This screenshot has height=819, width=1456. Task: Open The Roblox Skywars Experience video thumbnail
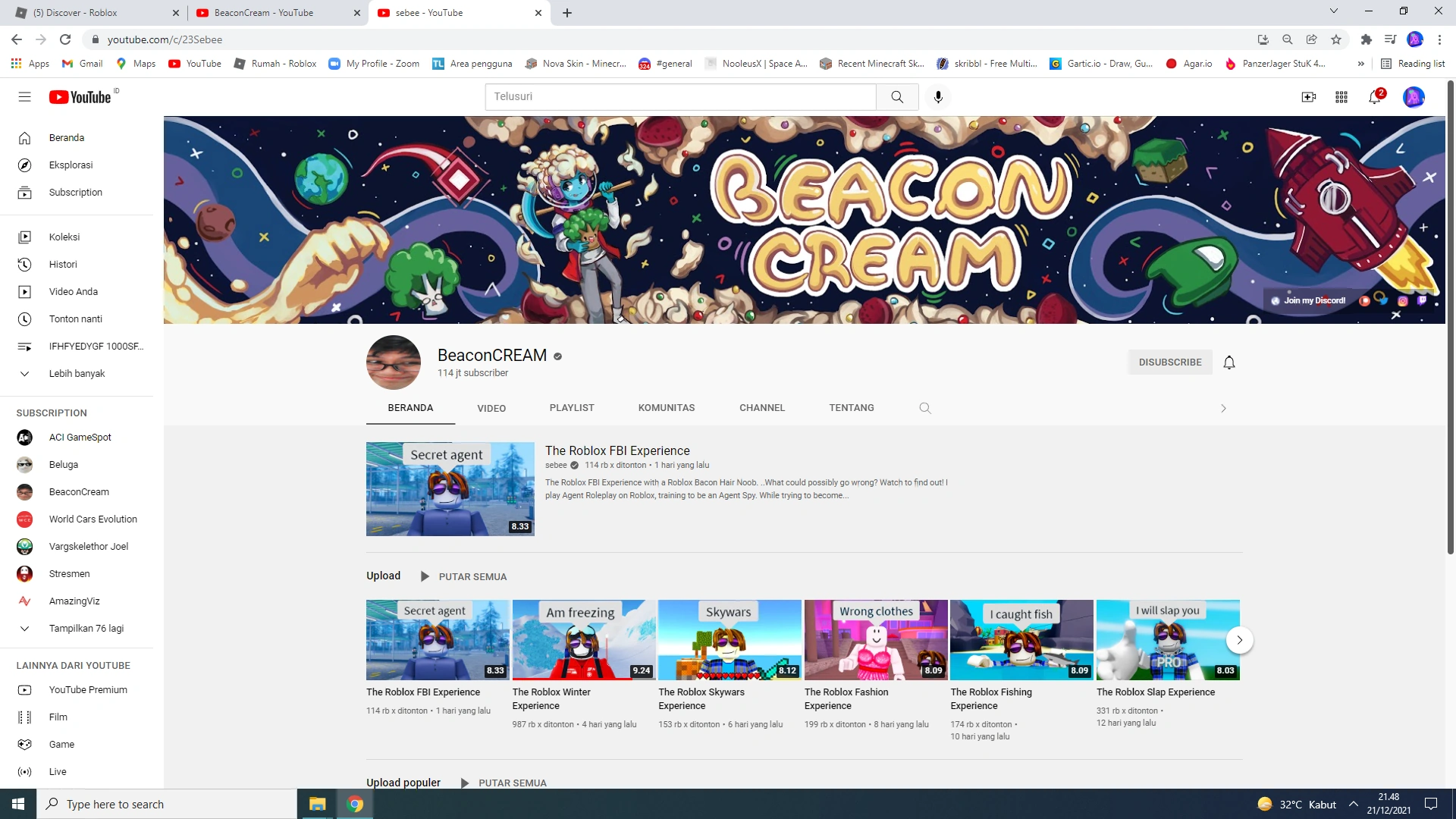tap(729, 640)
